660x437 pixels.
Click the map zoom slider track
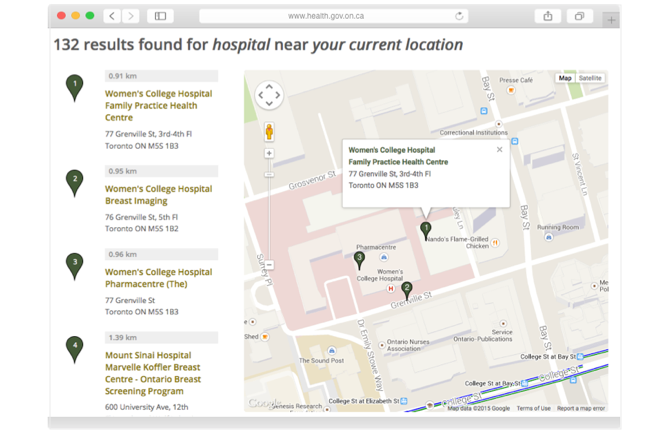click(269, 210)
